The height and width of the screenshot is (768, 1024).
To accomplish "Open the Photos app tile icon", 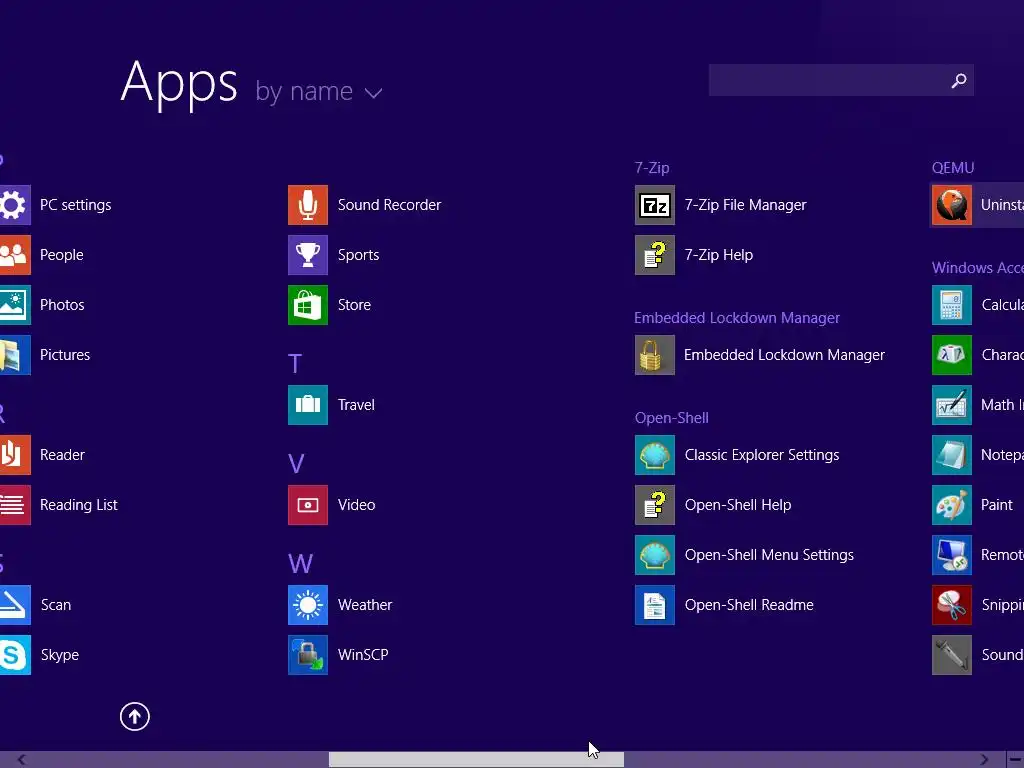I will tap(14, 305).
